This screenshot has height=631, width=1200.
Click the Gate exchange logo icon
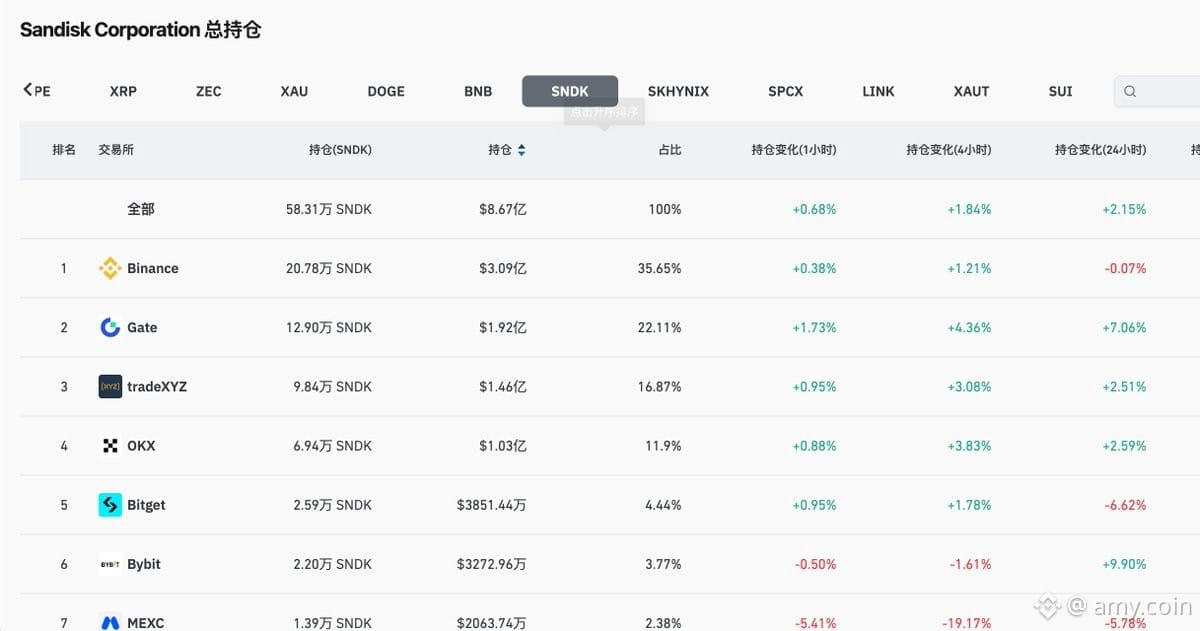(110, 327)
